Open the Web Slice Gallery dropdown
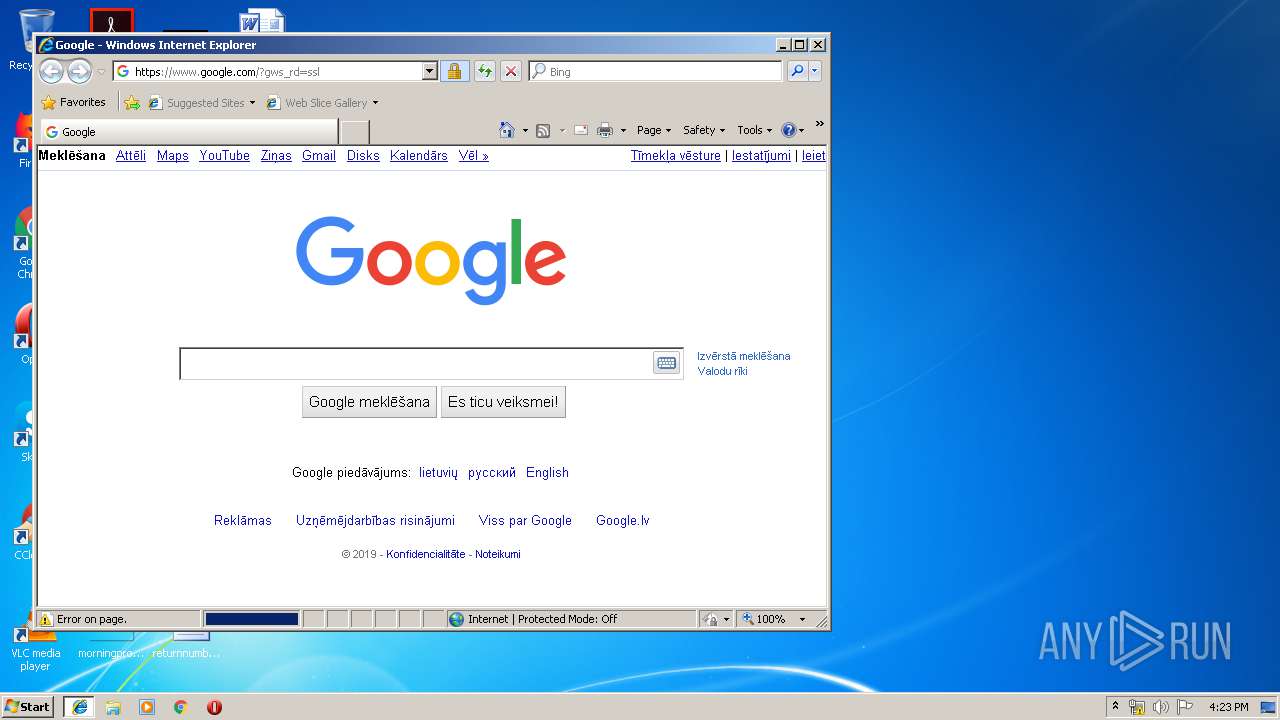The image size is (1280, 720). pos(322,102)
